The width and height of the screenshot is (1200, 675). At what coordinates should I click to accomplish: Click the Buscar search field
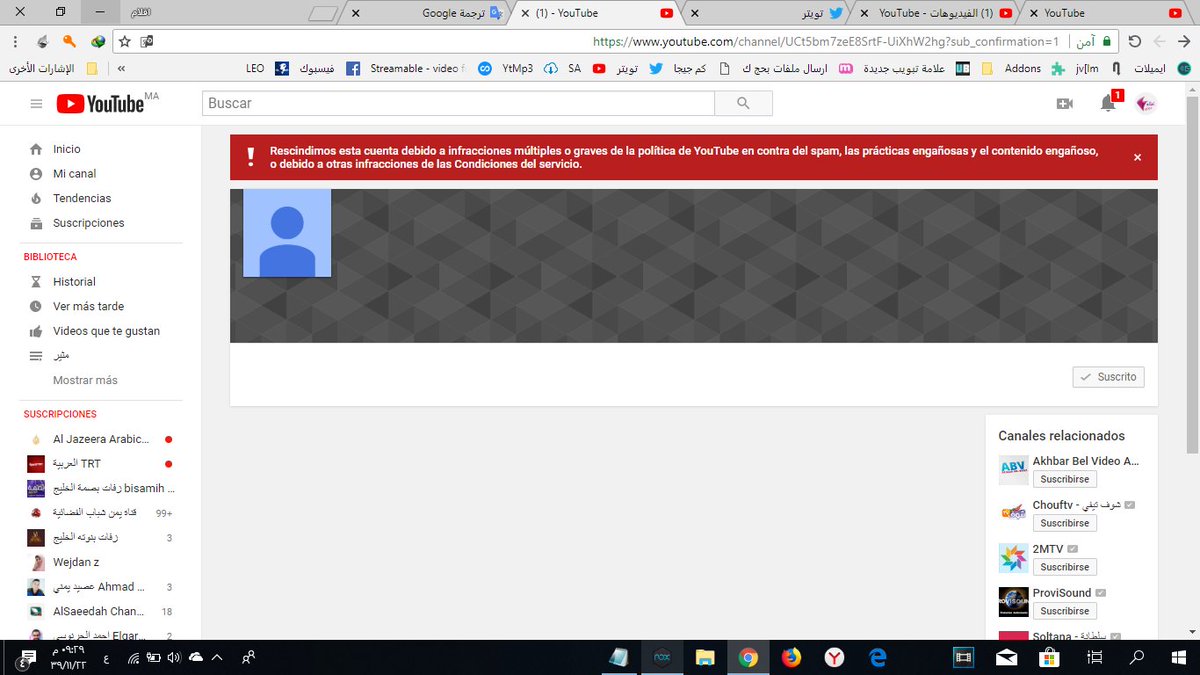458,103
